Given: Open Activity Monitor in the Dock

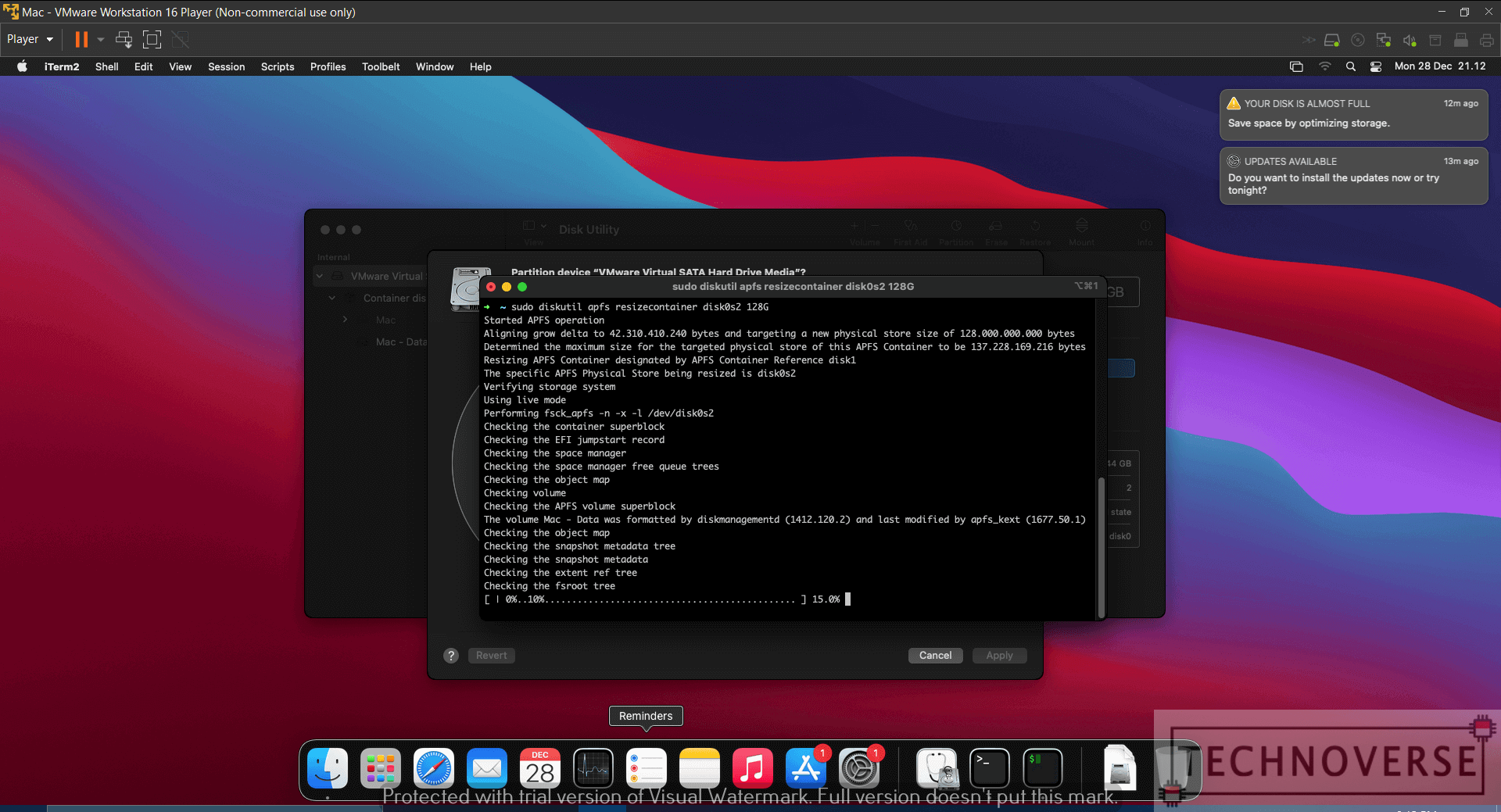Looking at the screenshot, I should (x=593, y=768).
